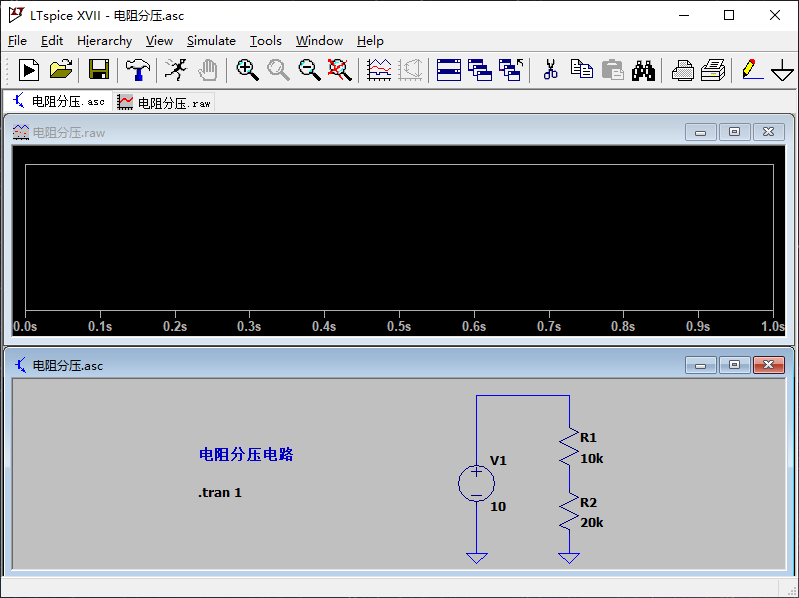Click the Zoom Out magnifier icon
Image resolution: width=799 pixels, height=598 pixels.
[x=310, y=70]
